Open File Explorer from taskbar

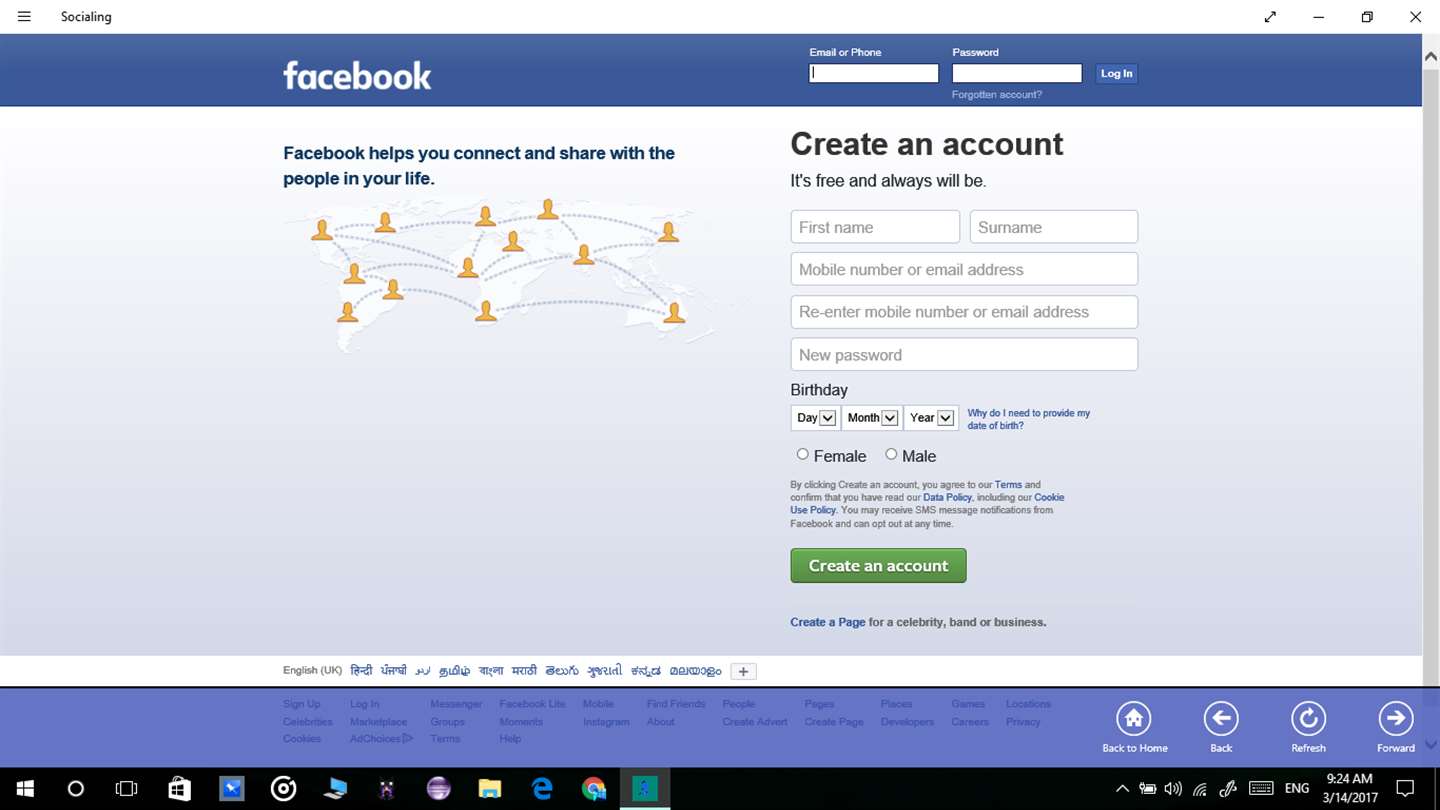(x=490, y=789)
